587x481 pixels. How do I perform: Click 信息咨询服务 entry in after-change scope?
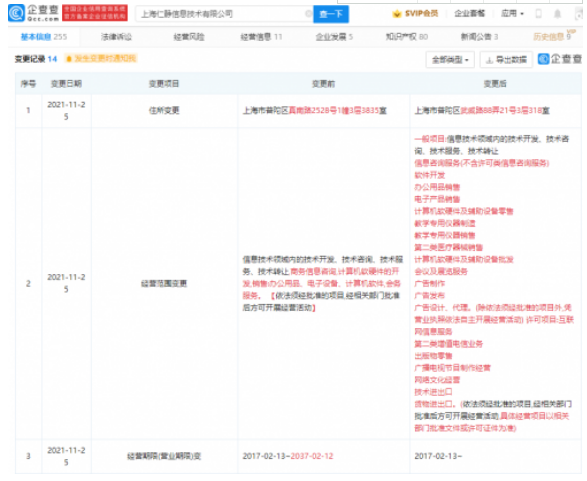(x=482, y=163)
